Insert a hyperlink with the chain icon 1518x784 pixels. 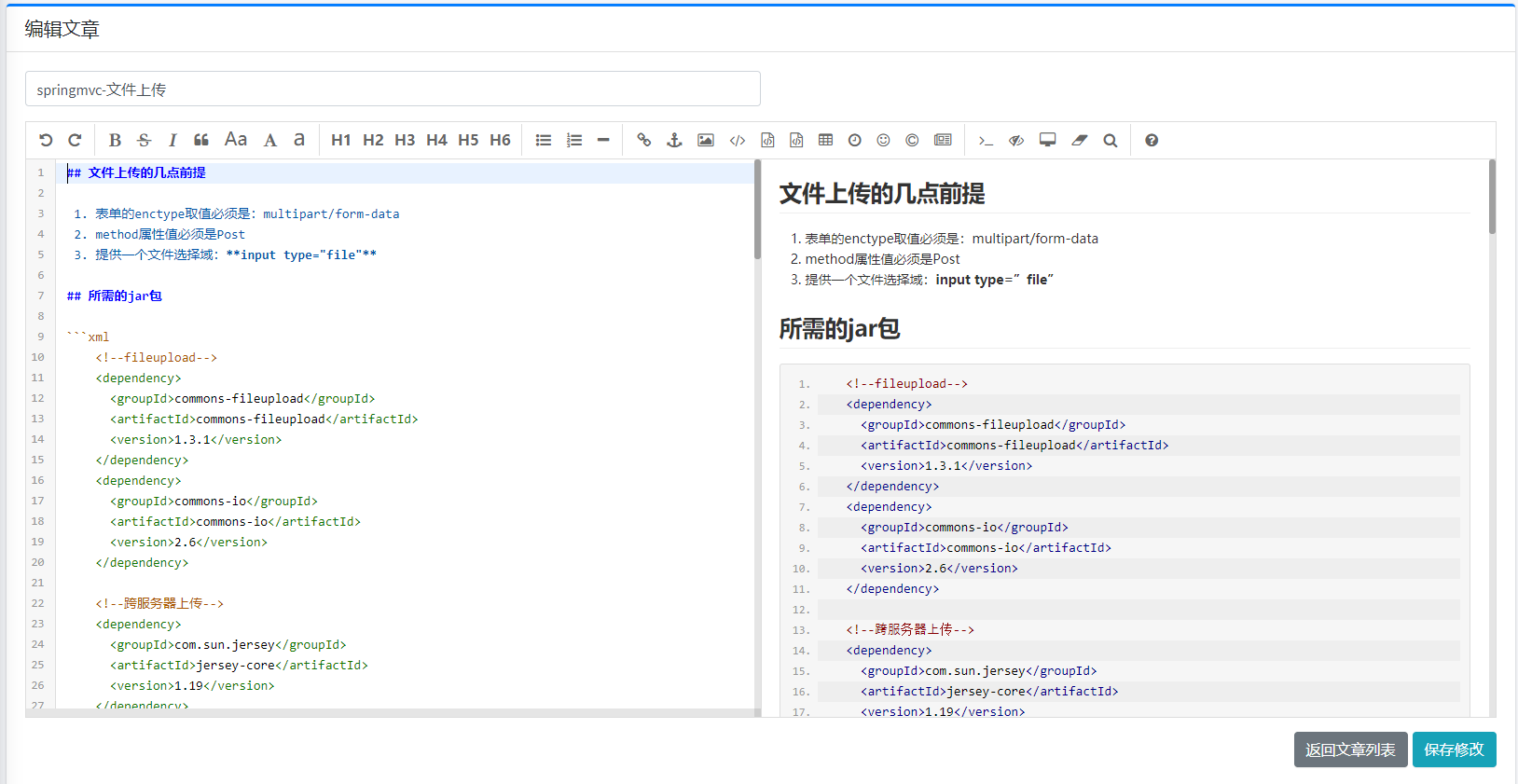click(x=644, y=140)
